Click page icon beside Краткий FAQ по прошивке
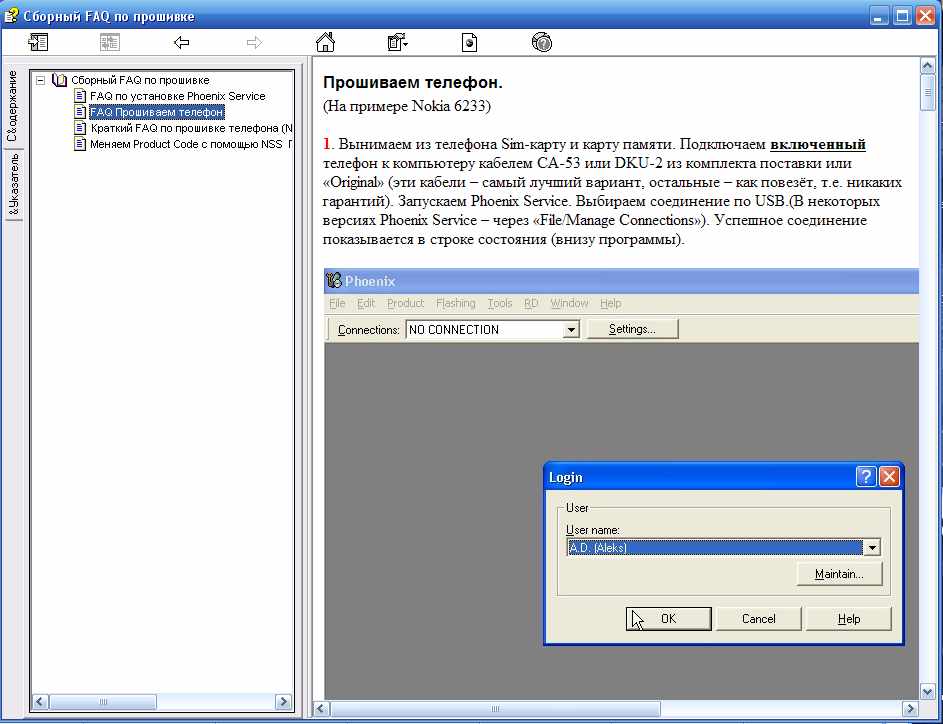943x724 pixels. [80, 127]
